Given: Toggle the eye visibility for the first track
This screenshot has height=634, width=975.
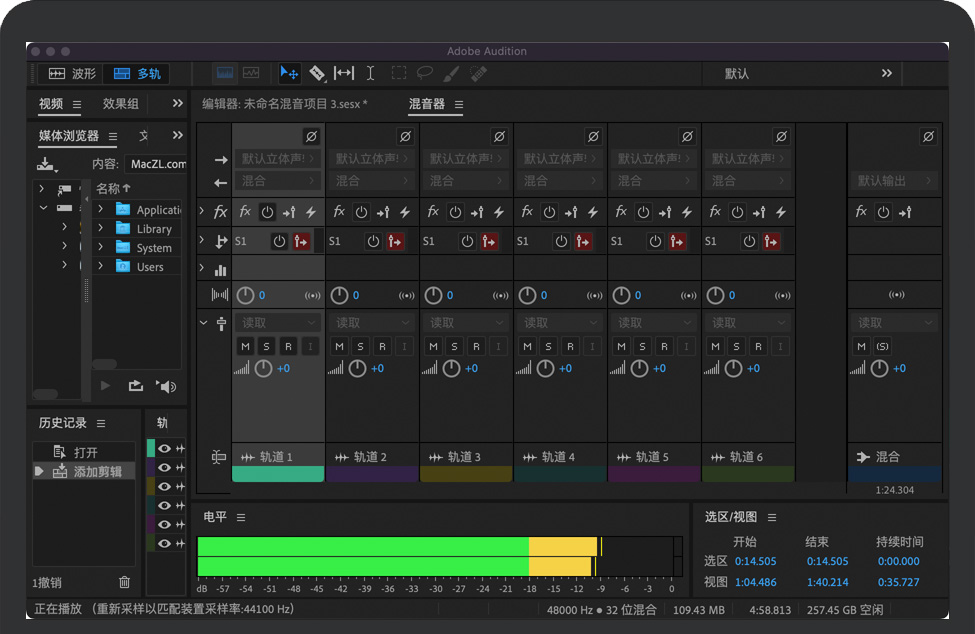Looking at the screenshot, I should [164, 449].
